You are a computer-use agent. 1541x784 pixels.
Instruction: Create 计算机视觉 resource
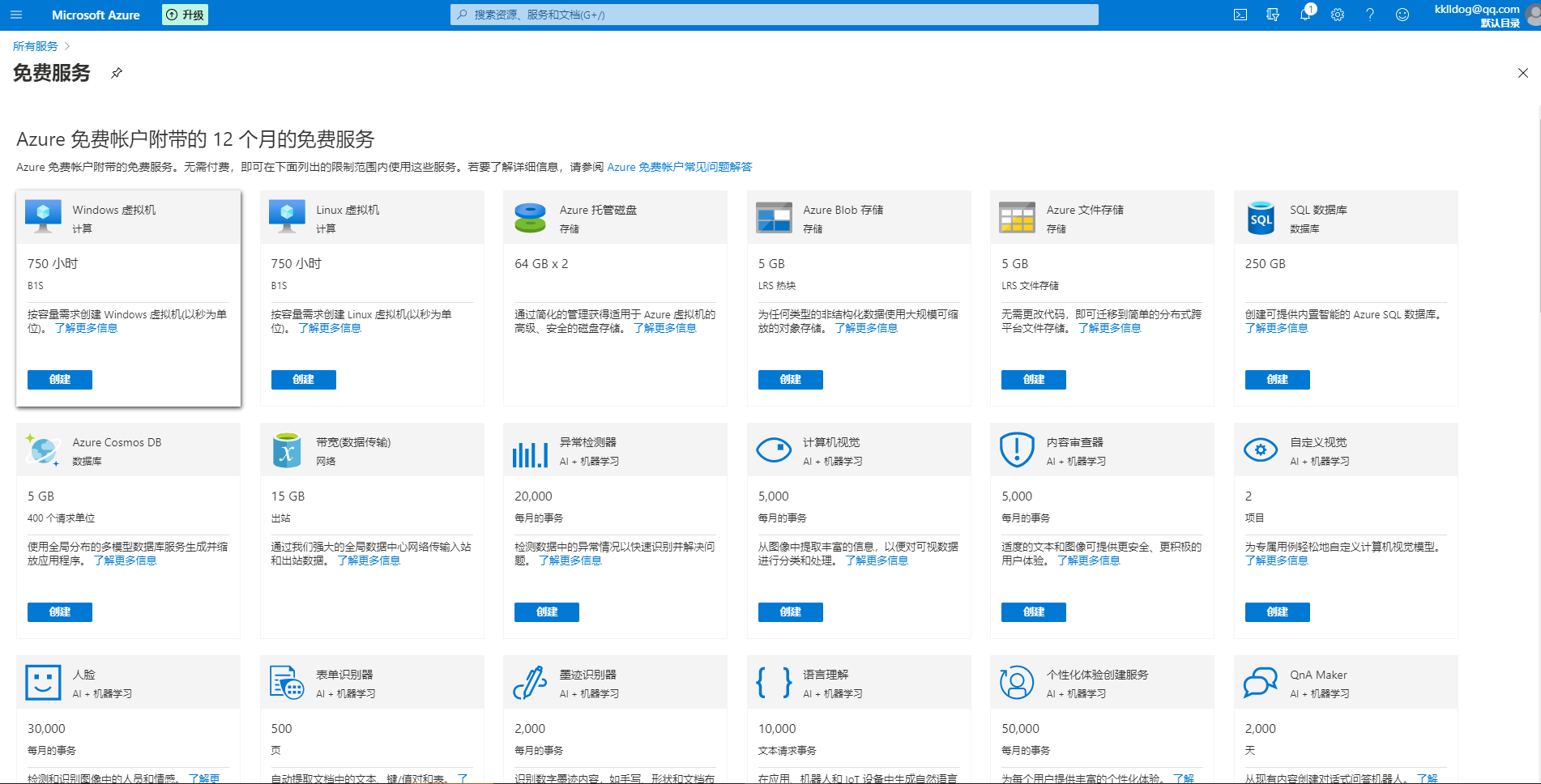790,612
